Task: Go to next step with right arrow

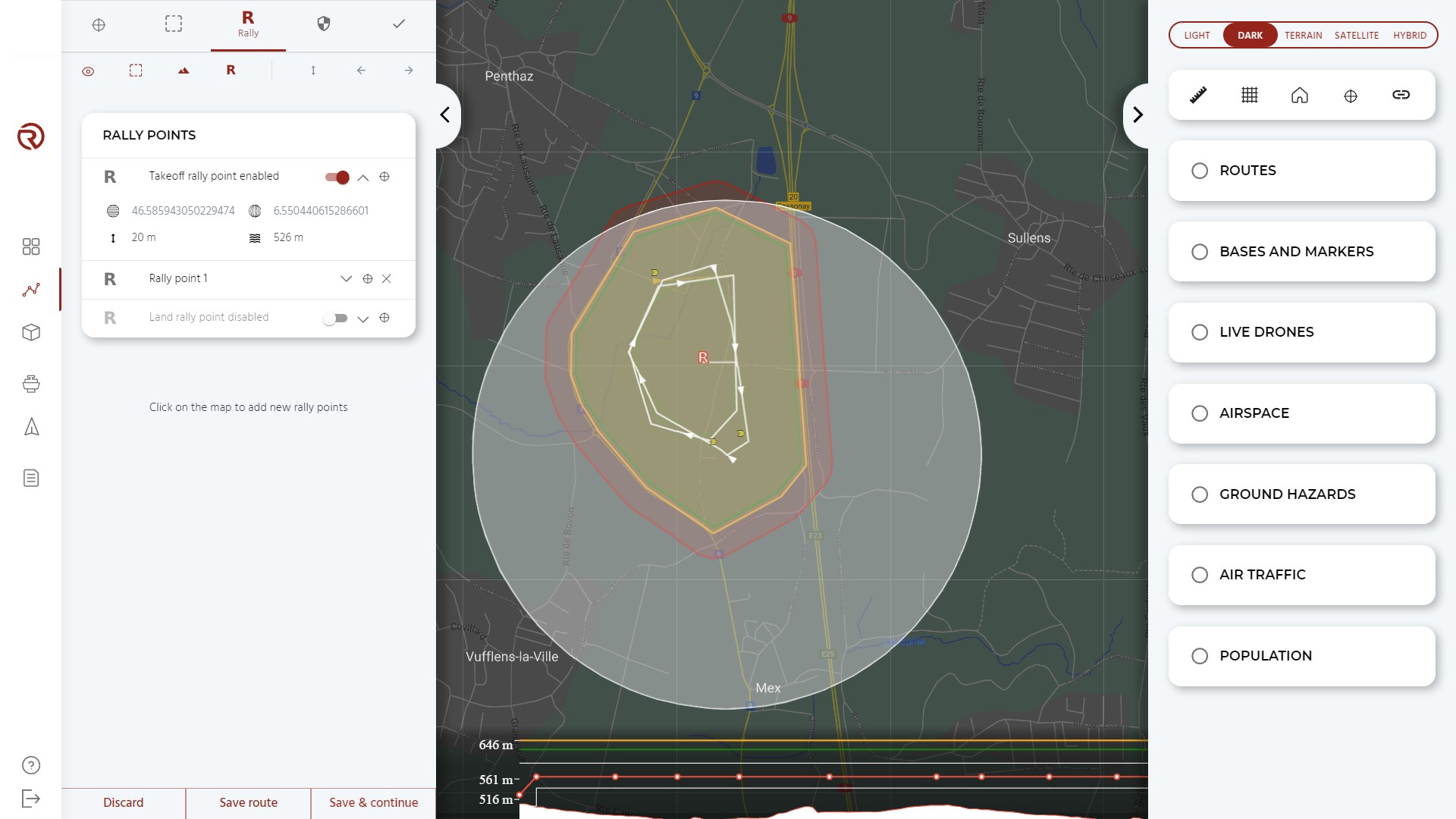Action: click(x=409, y=71)
